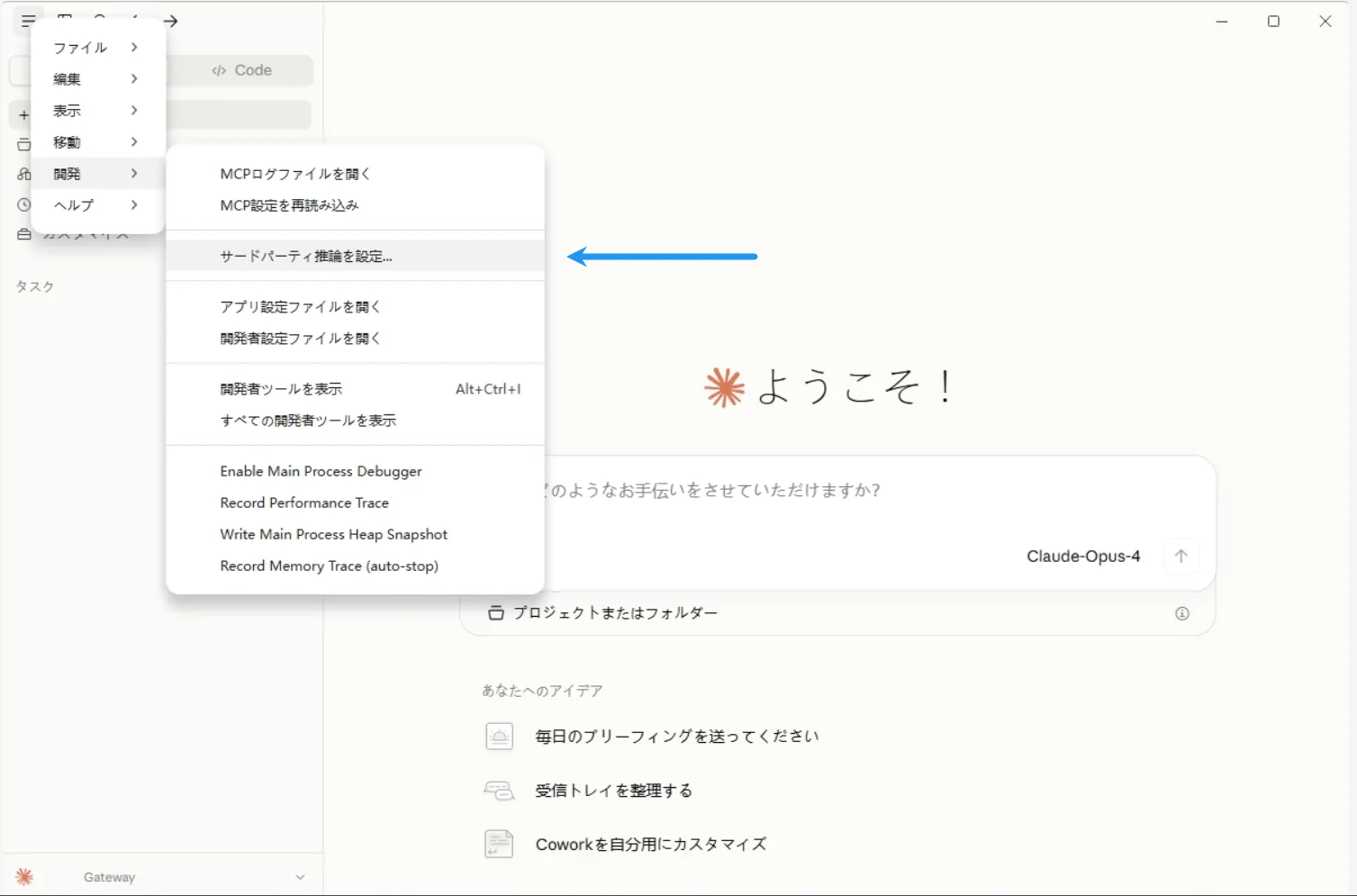Choose アプリ設定ファイルを開く
The width and height of the screenshot is (1357, 896).
pyautogui.click(x=356, y=306)
